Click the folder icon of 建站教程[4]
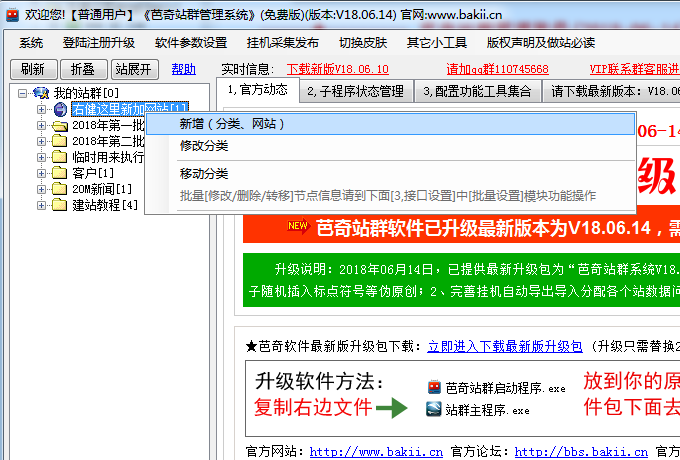This screenshot has height=460, width=680. pos(59,205)
